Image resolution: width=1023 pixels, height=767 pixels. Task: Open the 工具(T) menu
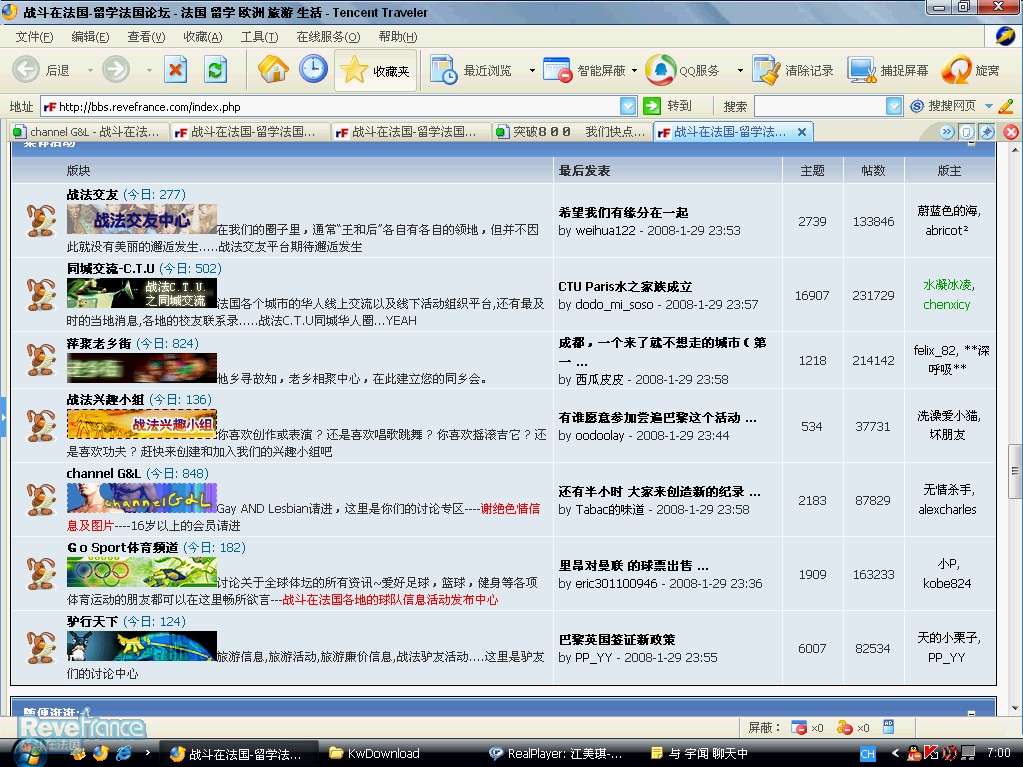[259, 37]
